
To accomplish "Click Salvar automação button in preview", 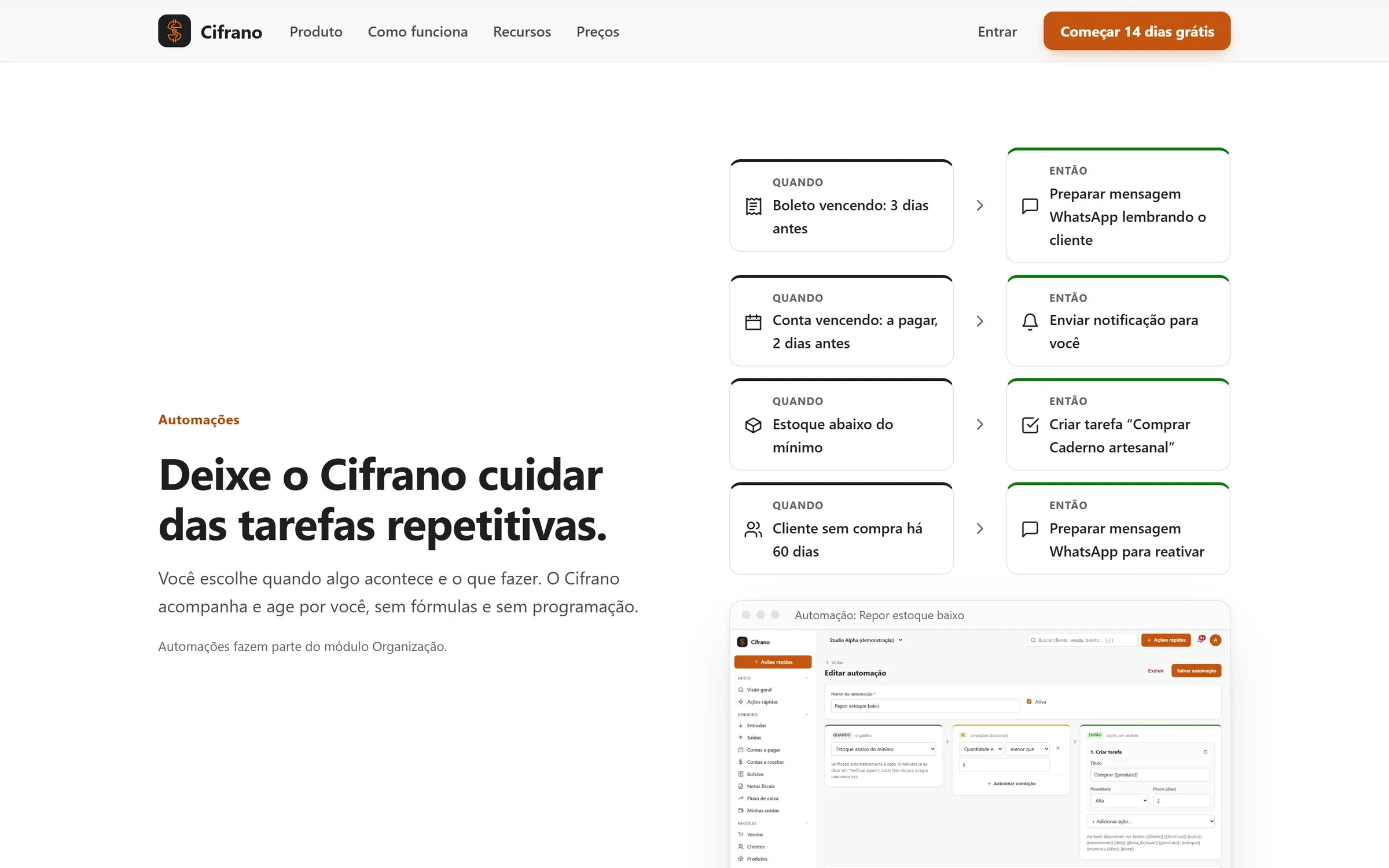I will [1196, 671].
